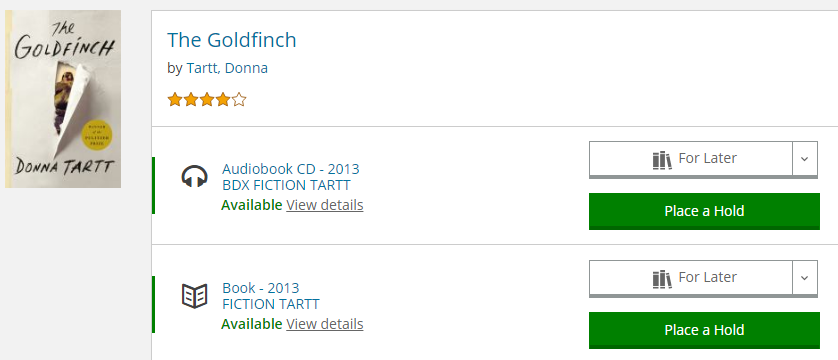Click the second orange rating star
This screenshot has width=838, height=360.
pyautogui.click(x=191, y=99)
